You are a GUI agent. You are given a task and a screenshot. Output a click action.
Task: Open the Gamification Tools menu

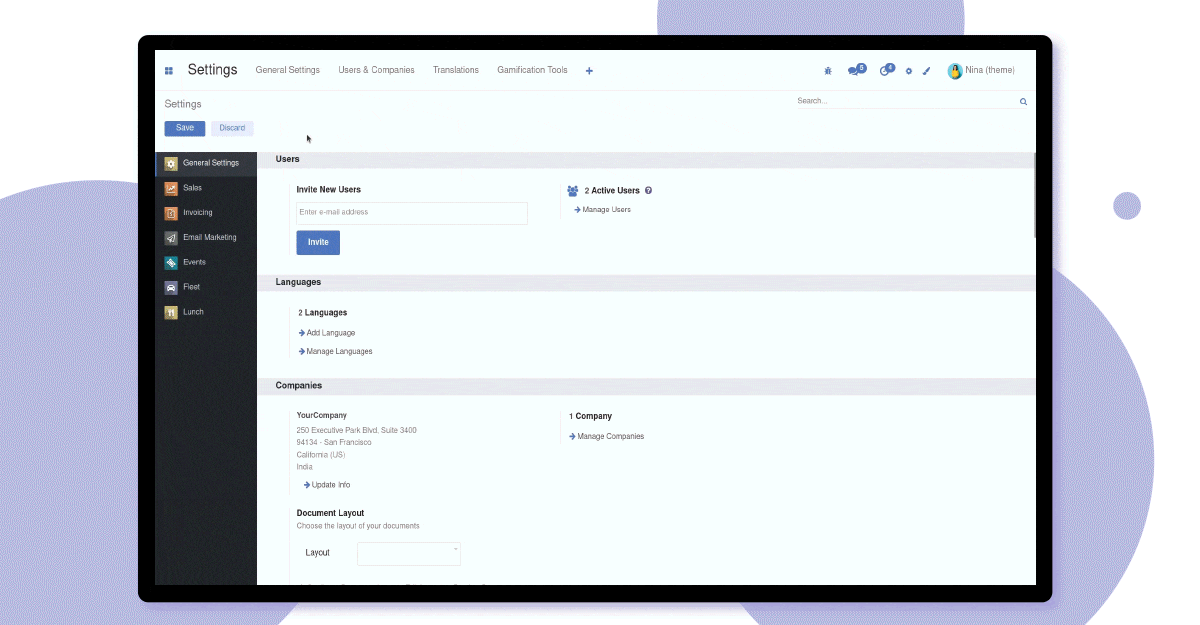click(532, 70)
